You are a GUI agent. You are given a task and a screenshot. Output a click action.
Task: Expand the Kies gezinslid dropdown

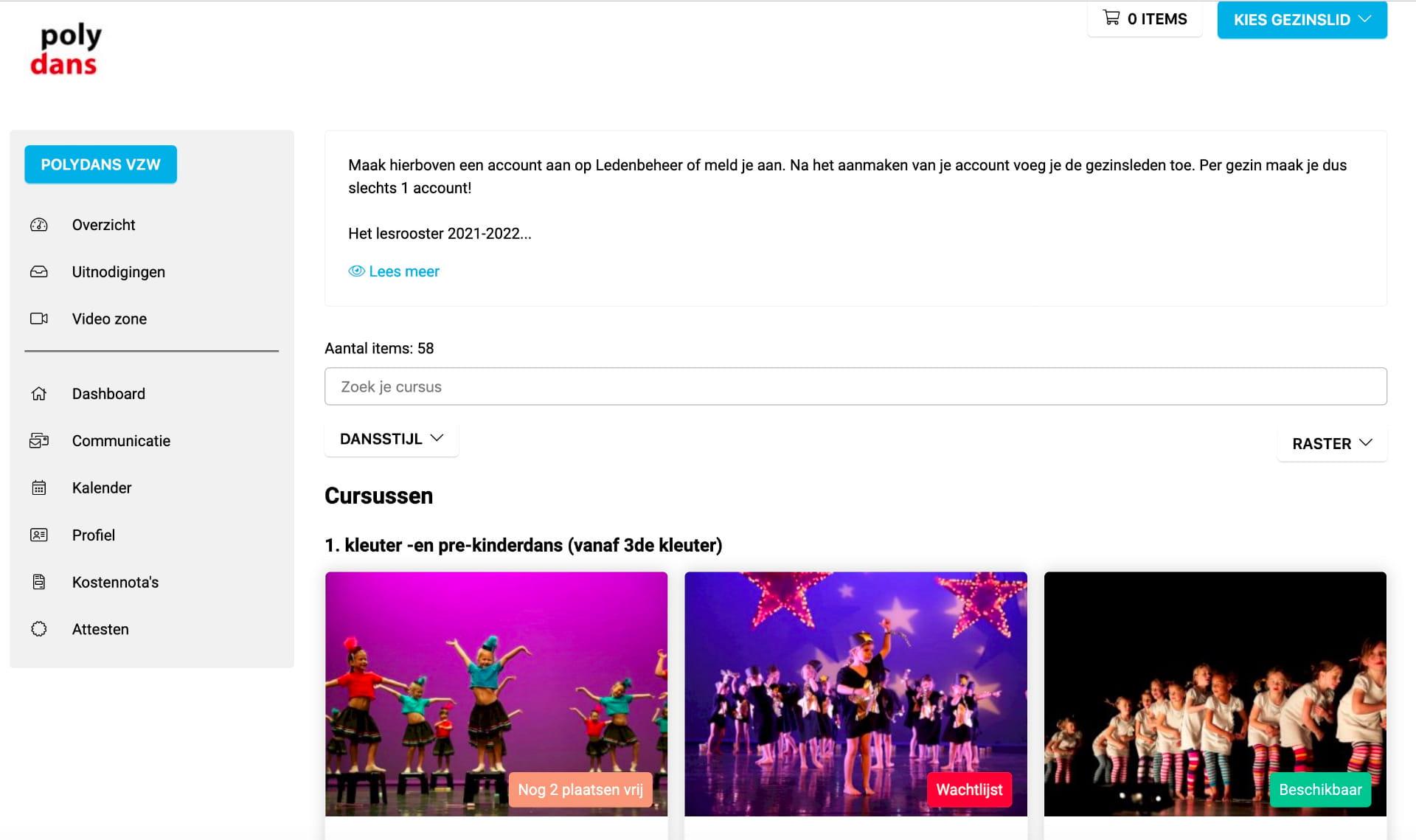point(1302,20)
